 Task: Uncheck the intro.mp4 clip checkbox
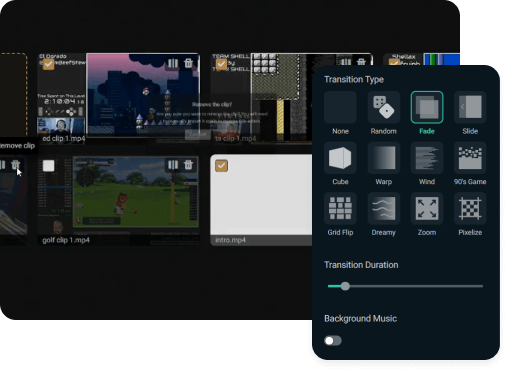[x=221, y=166]
